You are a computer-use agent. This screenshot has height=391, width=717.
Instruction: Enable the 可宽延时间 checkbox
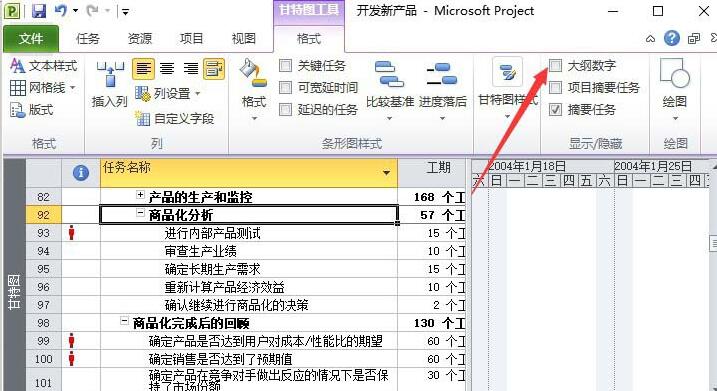[285, 87]
